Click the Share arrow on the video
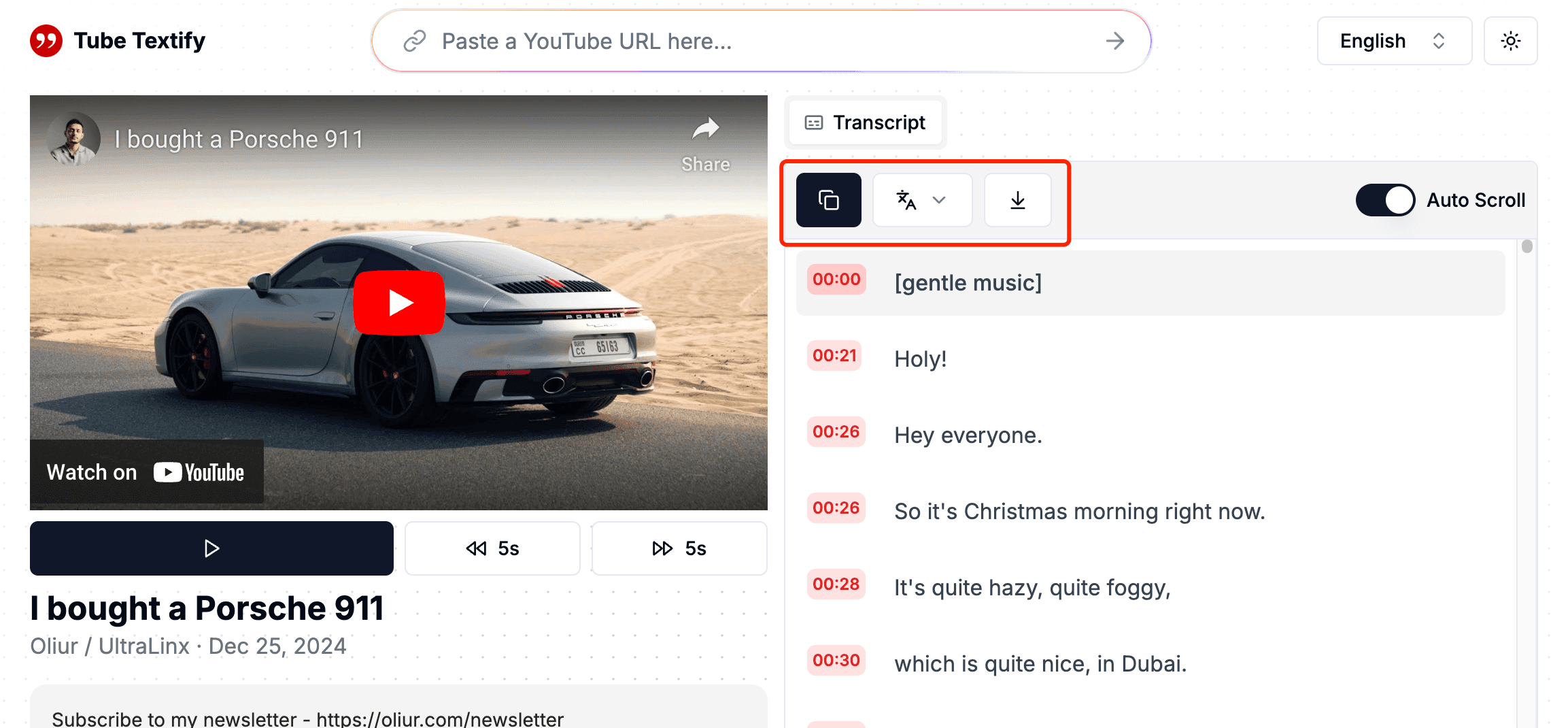Image resolution: width=1568 pixels, height=728 pixels. (x=705, y=144)
